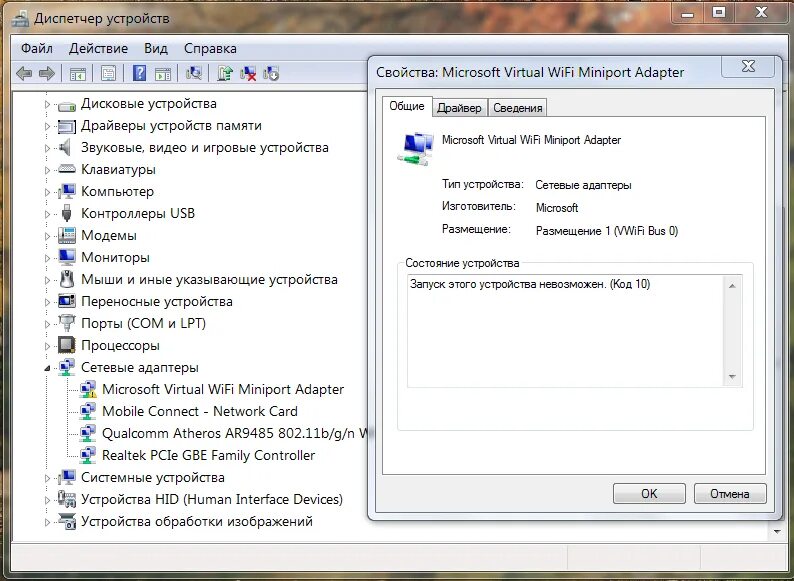Image resolution: width=794 pixels, height=581 pixels.
Task: Click the Порты (COM и LPT) icon
Action: [67, 323]
